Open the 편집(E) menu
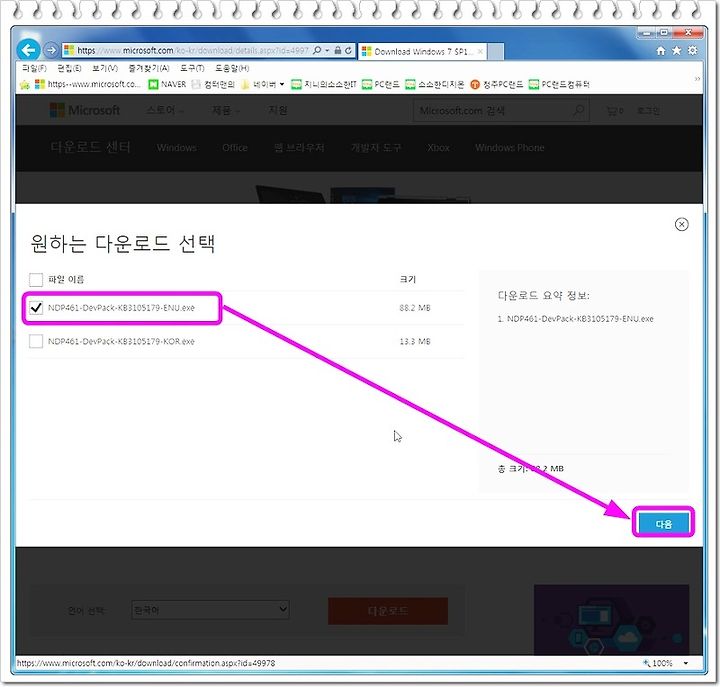The width and height of the screenshot is (720, 687). [x=69, y=68]
